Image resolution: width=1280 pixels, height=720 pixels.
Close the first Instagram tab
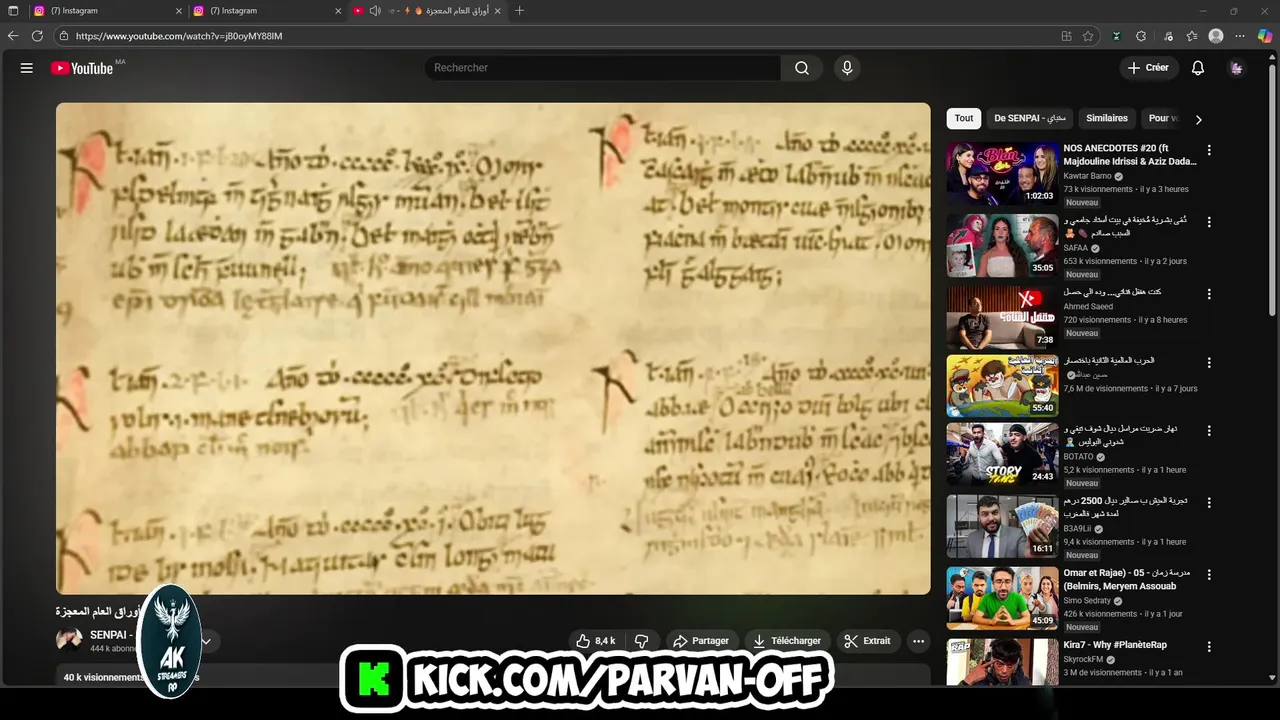tap(179, 11)
